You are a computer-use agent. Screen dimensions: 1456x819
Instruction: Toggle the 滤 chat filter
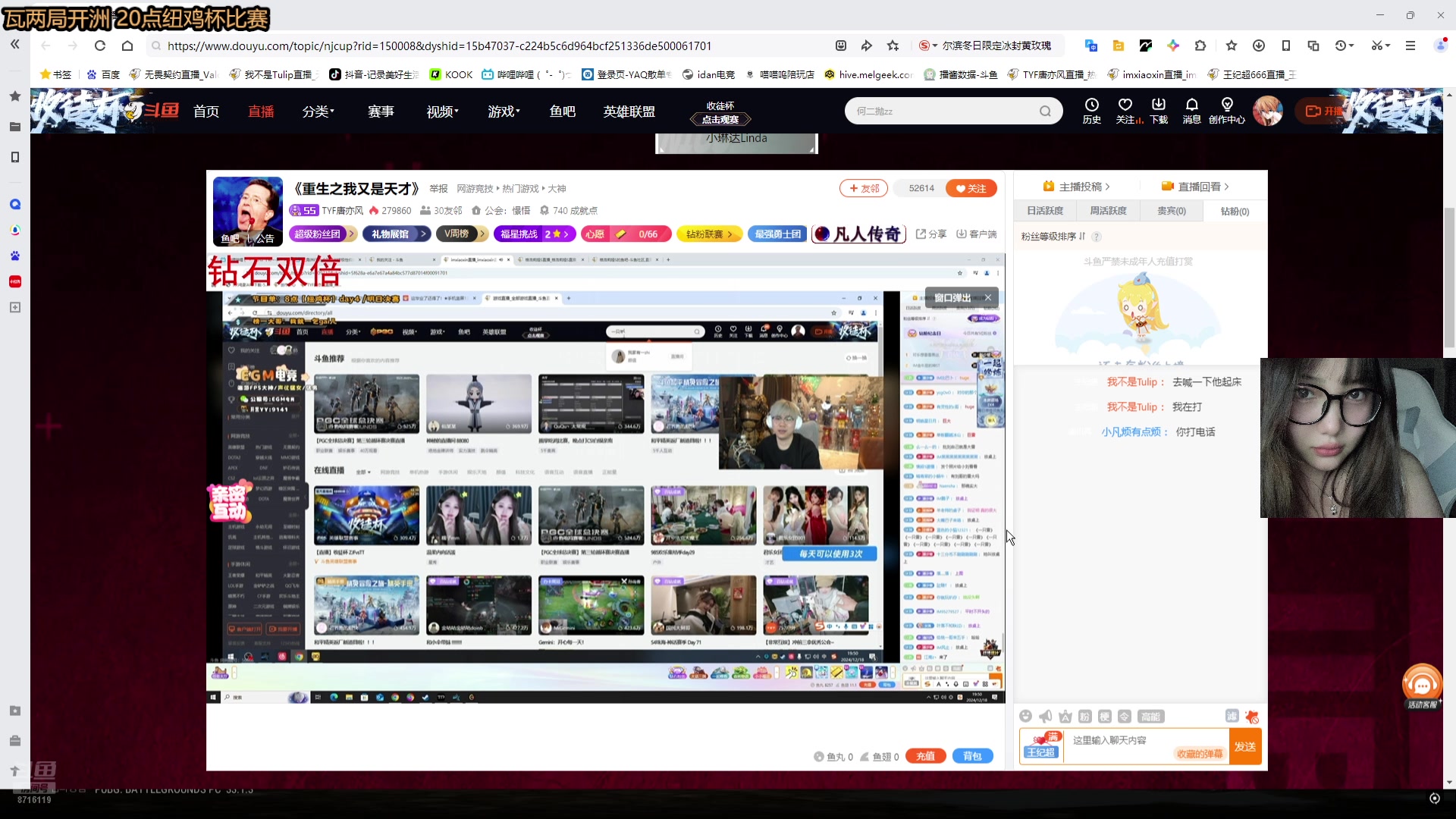point(1232,716)
